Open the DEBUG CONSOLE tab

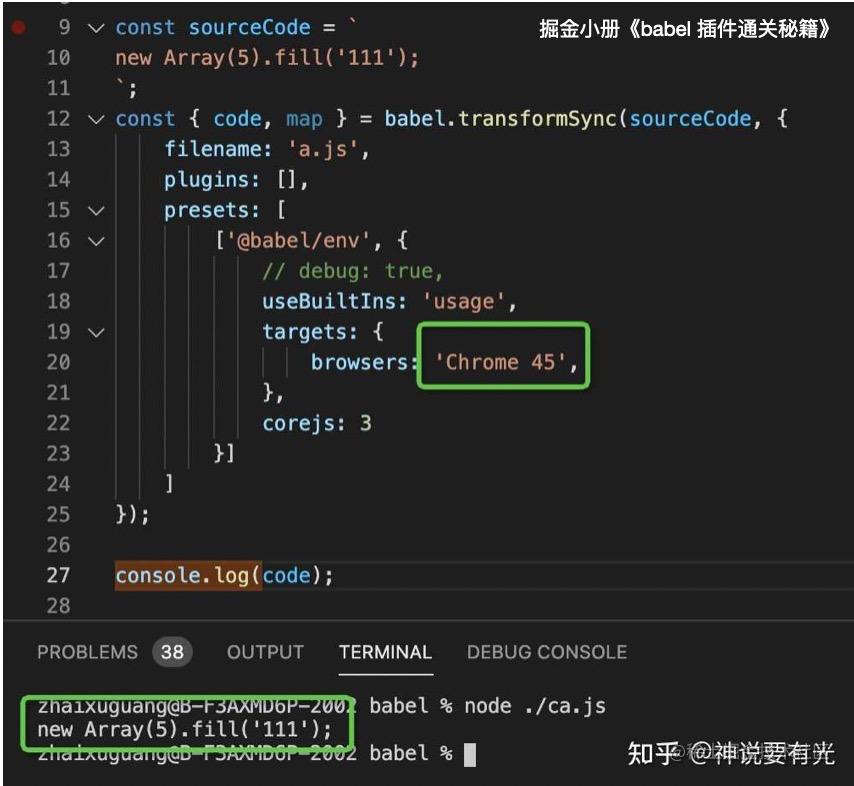547,652
